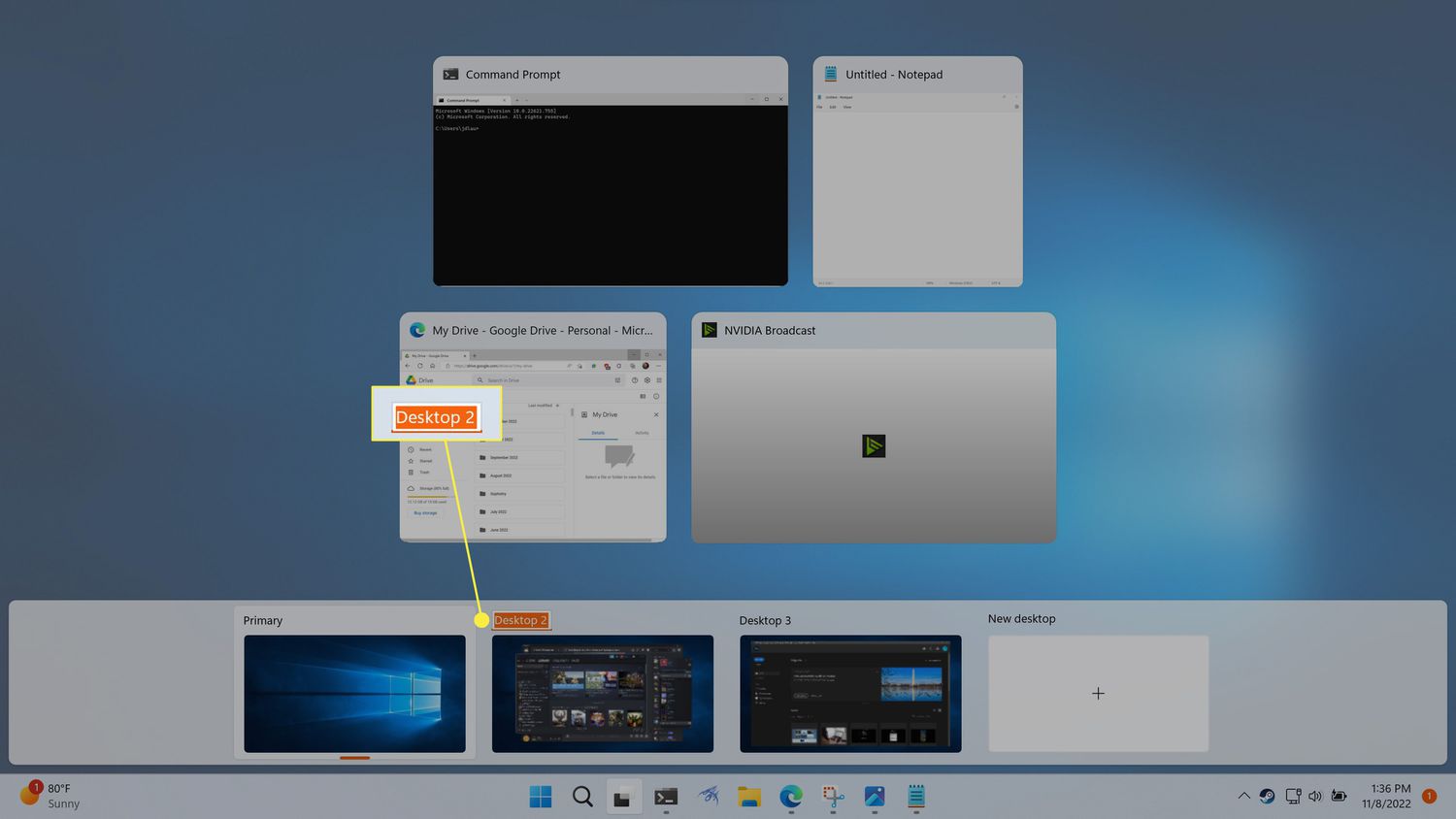Open Search from the taskbar

(582, 797)
